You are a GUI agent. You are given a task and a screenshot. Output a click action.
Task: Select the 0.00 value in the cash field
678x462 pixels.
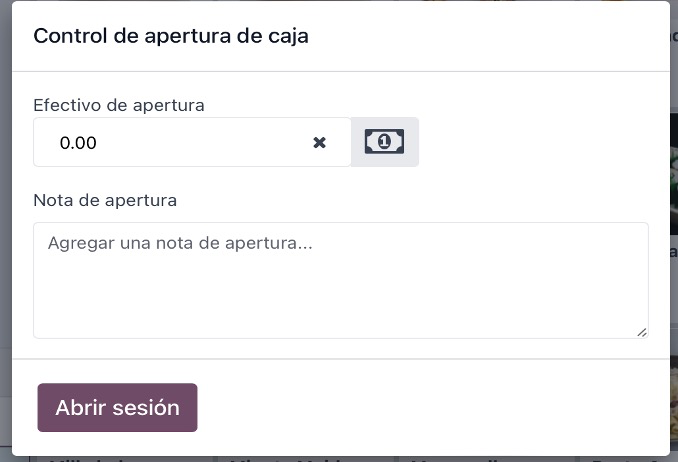coord(78,143)
